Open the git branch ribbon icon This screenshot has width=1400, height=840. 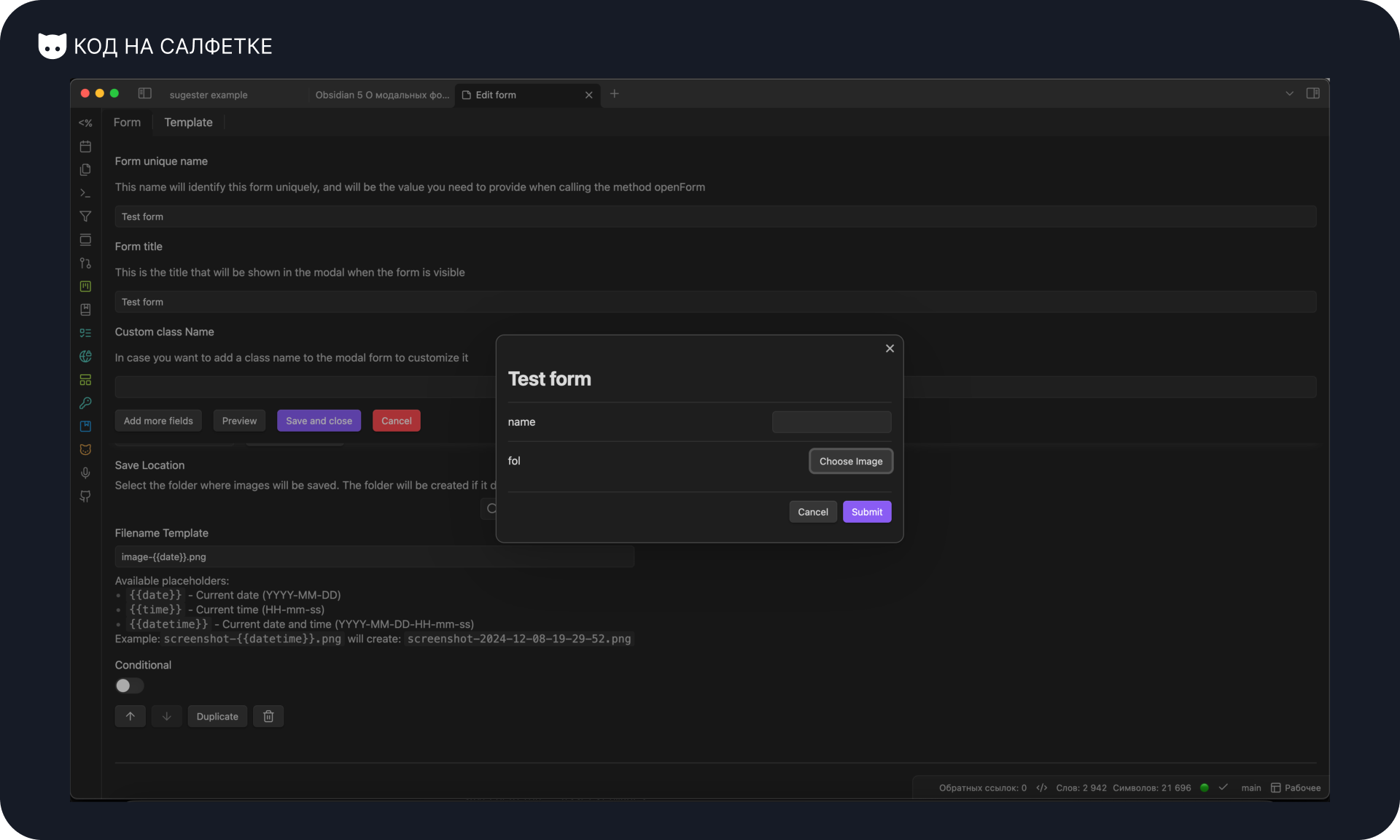pyautogui.click(x=85, y=263)
